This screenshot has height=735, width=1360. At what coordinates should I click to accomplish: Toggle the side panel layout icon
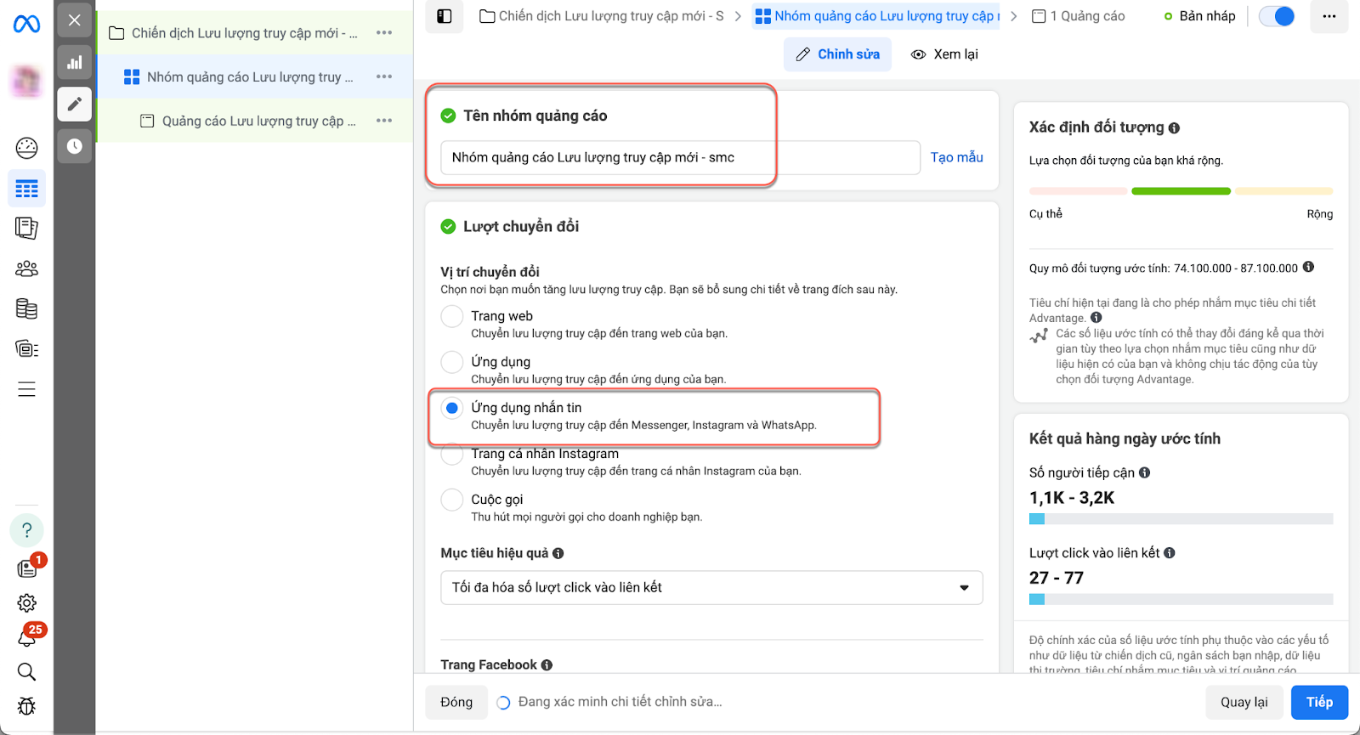445,16
